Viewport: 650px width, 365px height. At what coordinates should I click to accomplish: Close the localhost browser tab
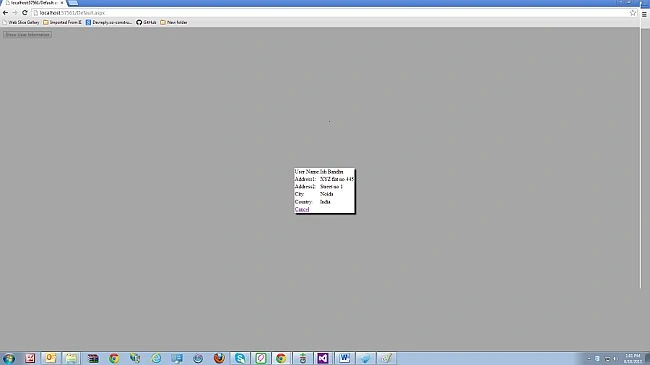[62, 3]
